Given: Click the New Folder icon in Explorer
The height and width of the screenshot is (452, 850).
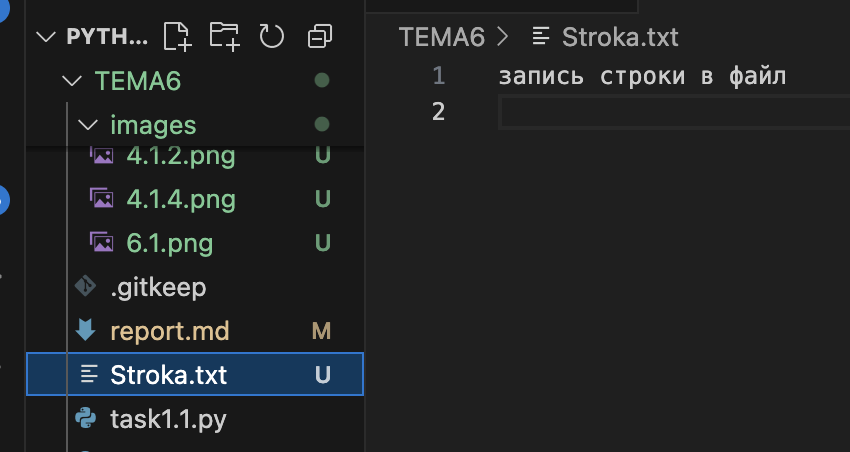Looking at the screenshot, I should [x=225, y=37].
